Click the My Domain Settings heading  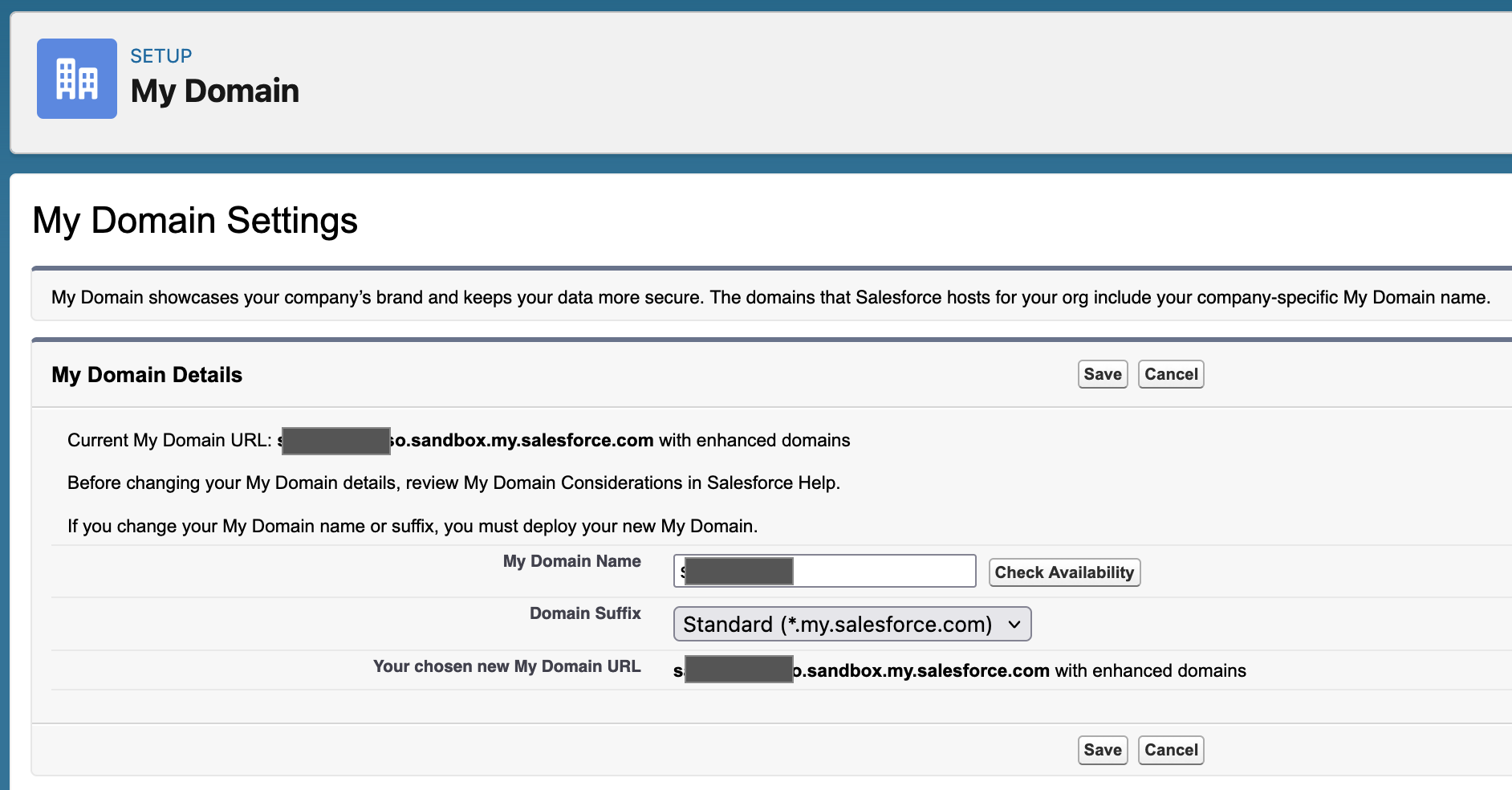tap(195, 220)
